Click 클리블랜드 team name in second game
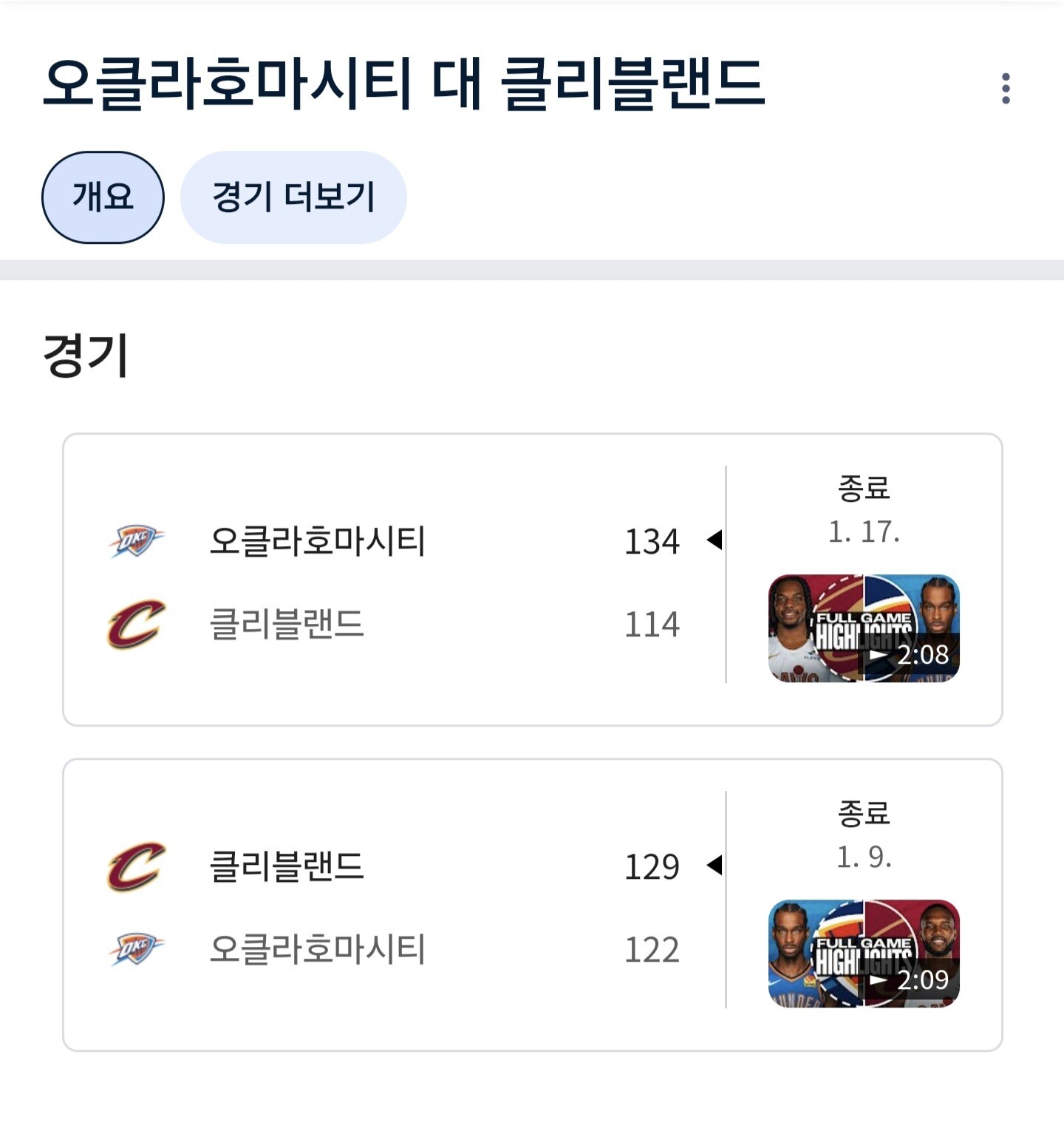The height and width of the screenshot is (1128, 1064). coord(287,866)
